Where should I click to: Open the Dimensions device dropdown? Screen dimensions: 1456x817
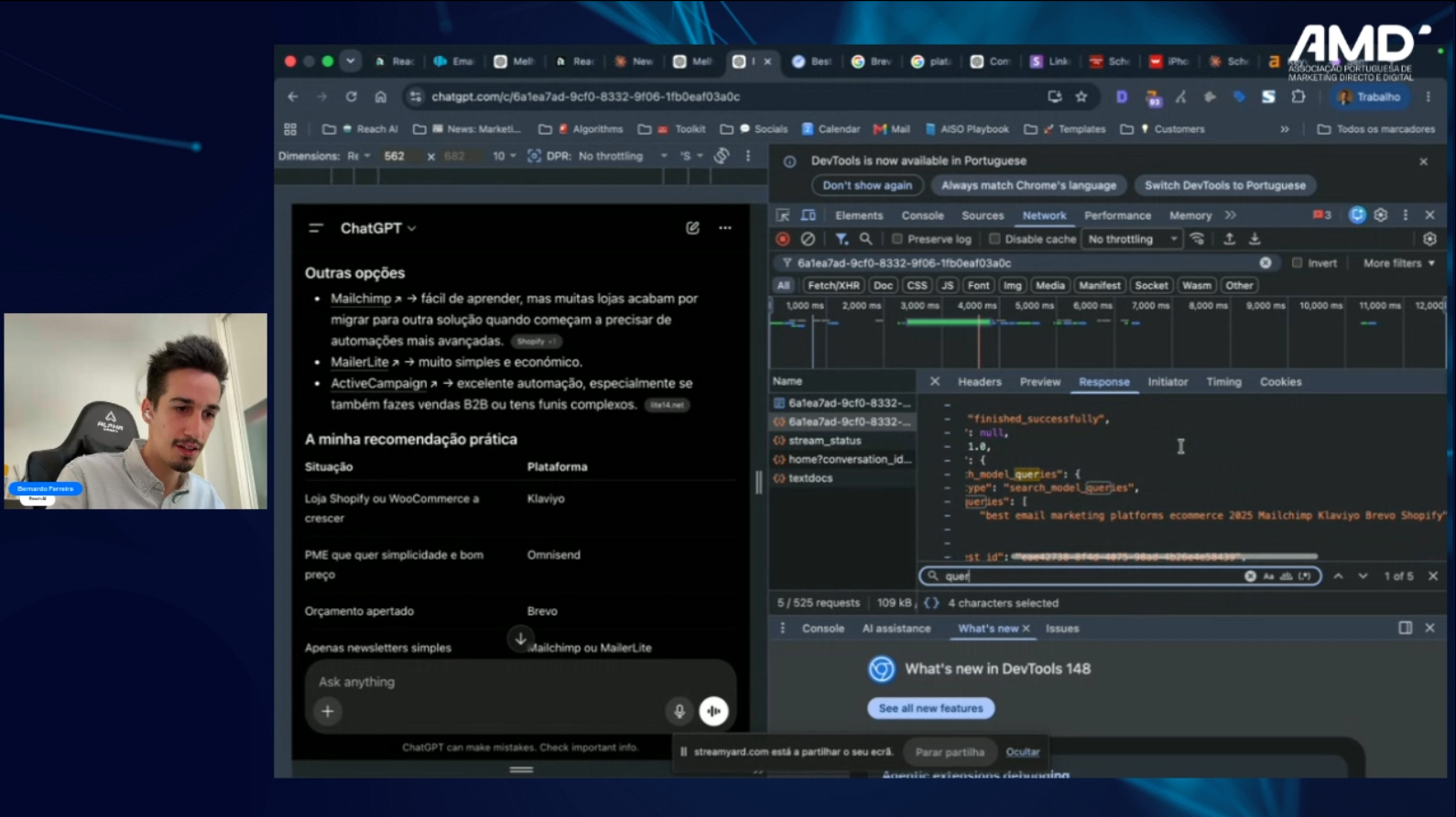359,156
